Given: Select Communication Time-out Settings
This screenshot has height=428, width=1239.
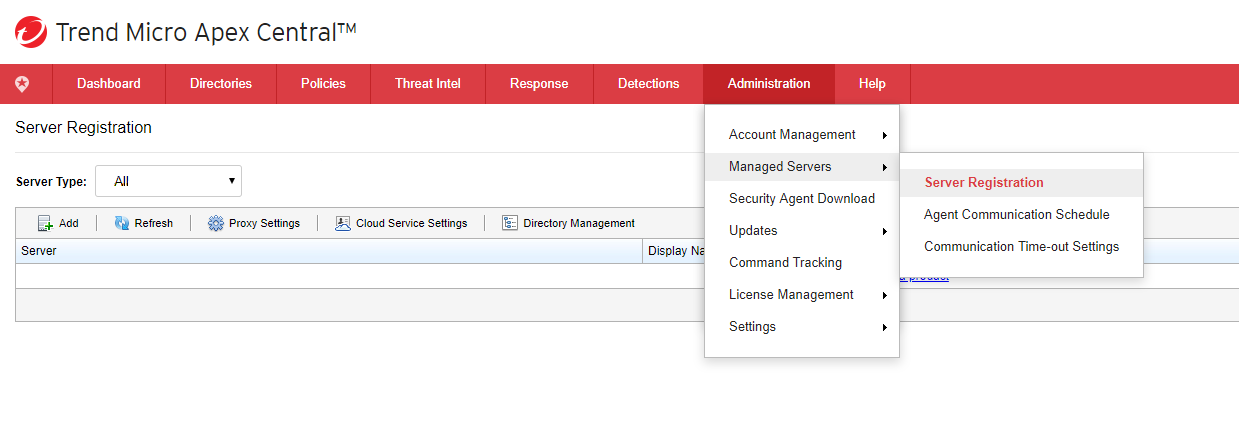Looking at the screenshot, I should pos(1021,247).
